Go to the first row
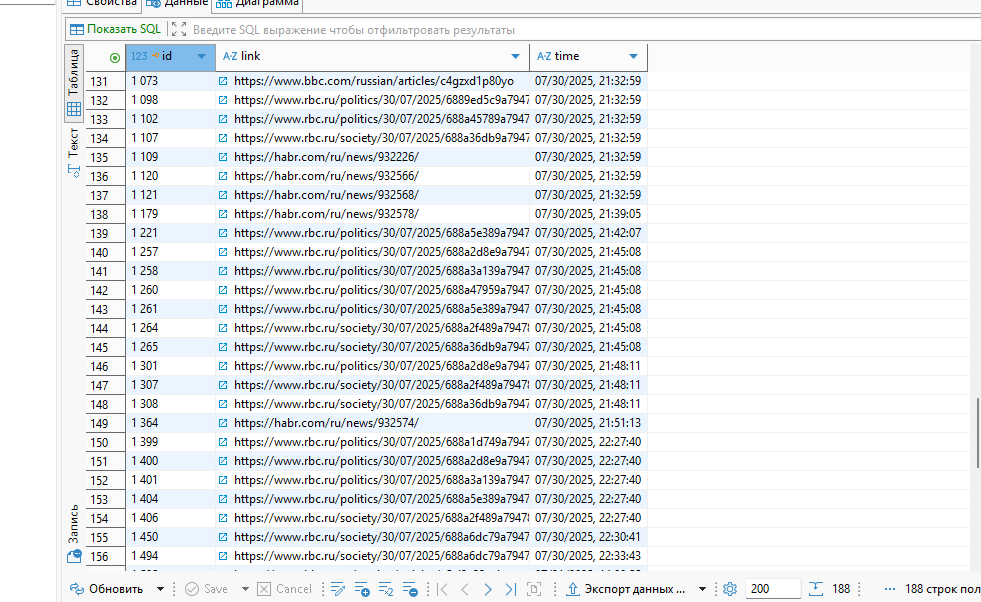The image size is (981, 602). click(x=442, y=589)
